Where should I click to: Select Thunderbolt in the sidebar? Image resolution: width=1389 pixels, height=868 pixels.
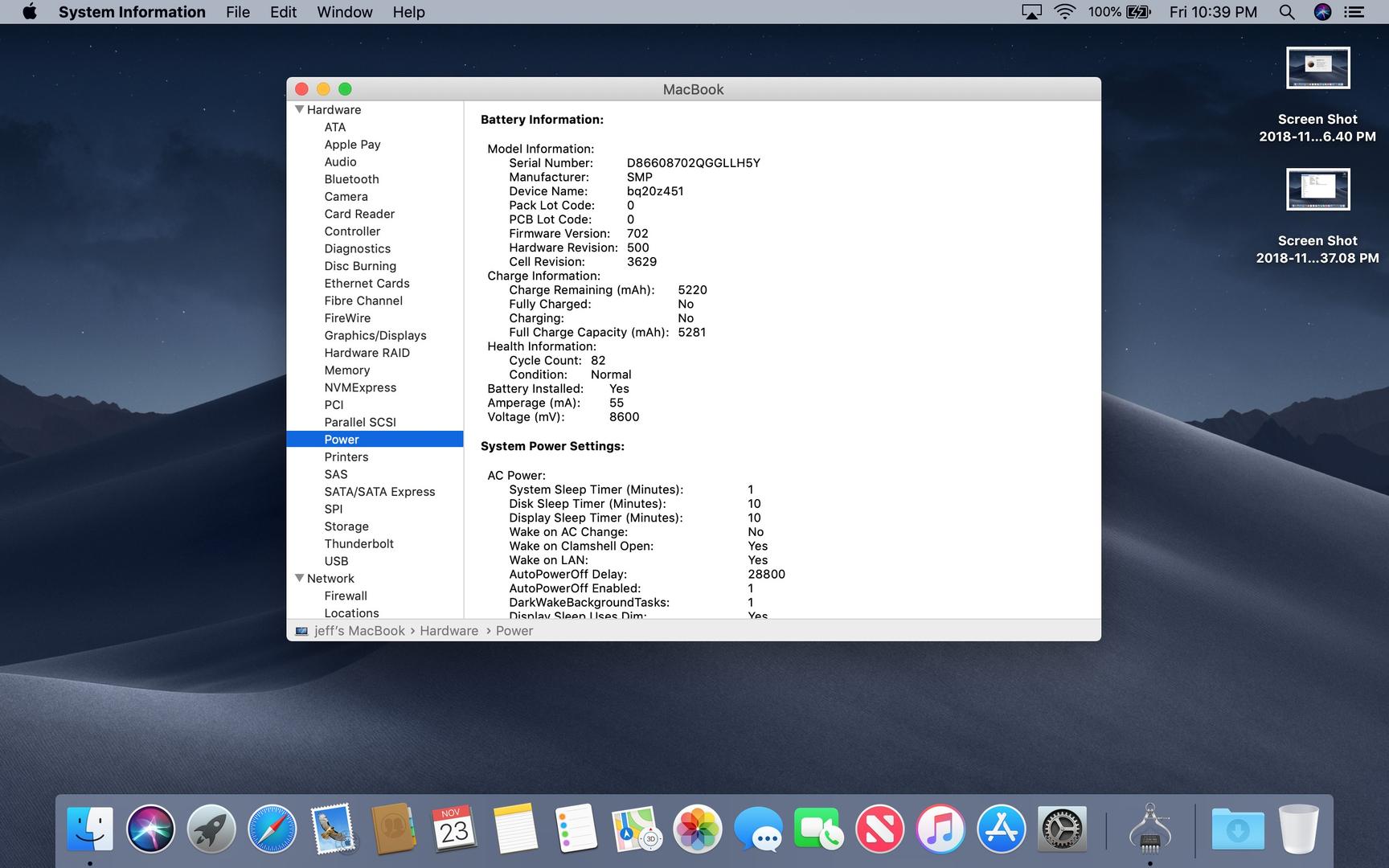coord(359,544)
